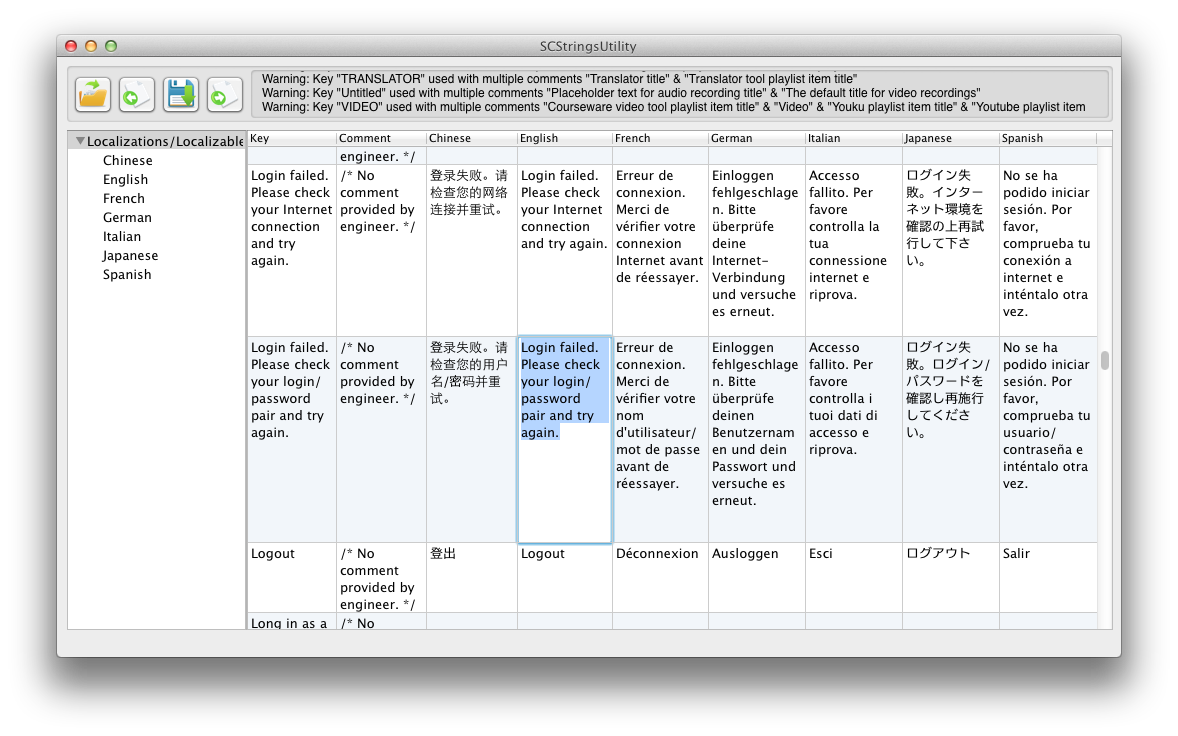Click the Key column header
The height and width of the screenshot is (736, 1178).
pos(291,138)
